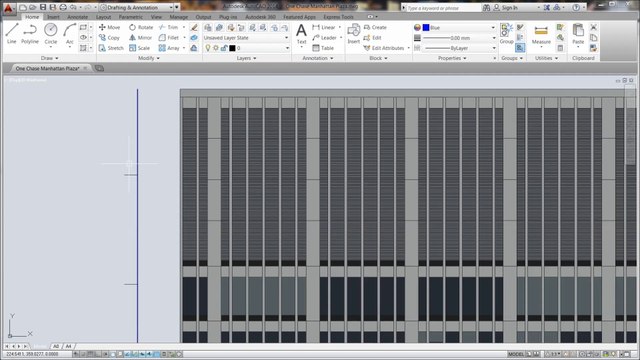Click the Insert block icon
This screenshot has height=360, width=640.
(353, 33)
